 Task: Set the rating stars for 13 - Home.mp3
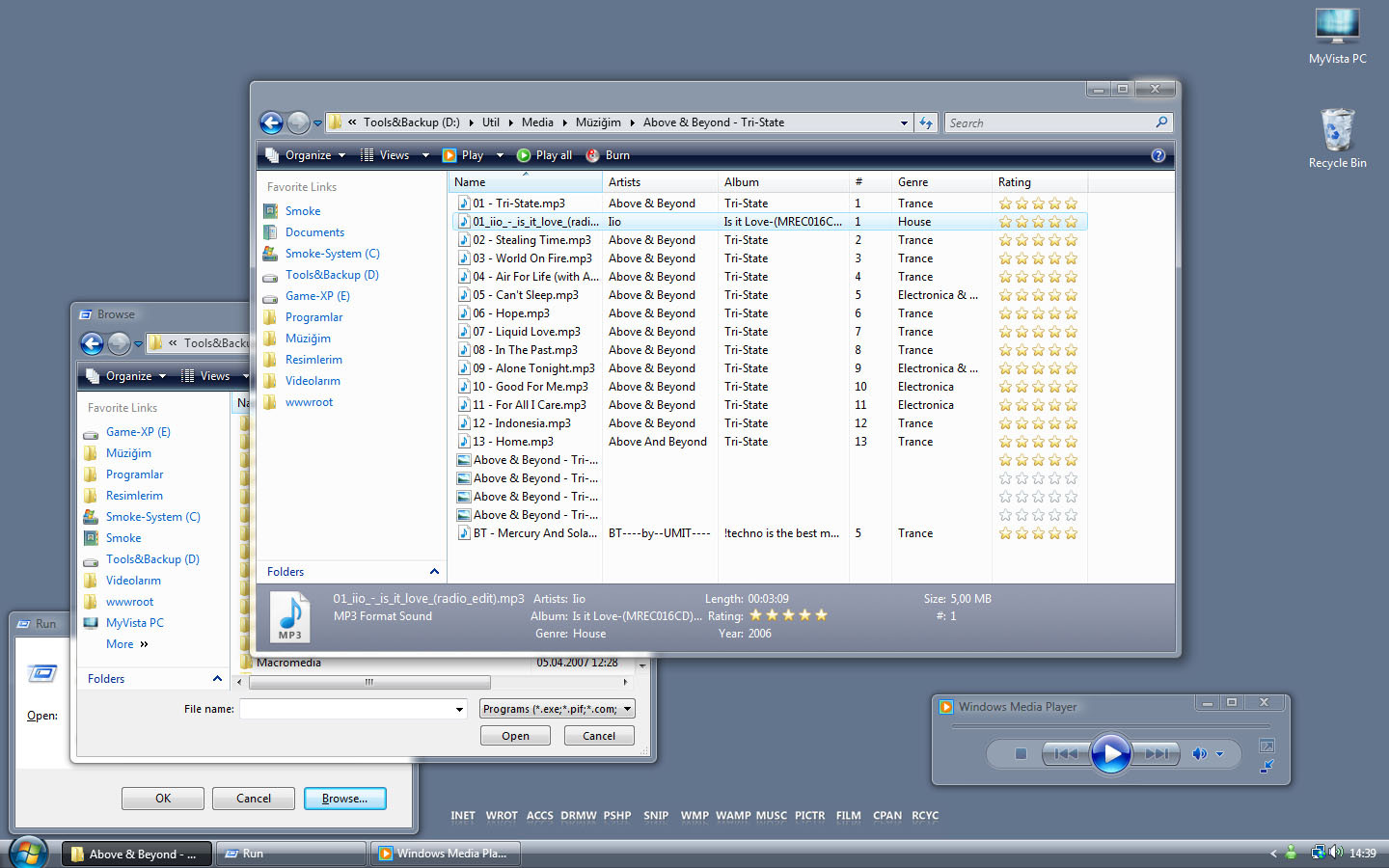click(x=1038, y=442)
